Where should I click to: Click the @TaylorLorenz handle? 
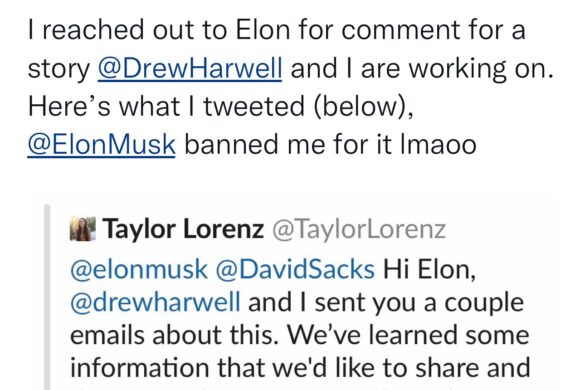[x=359, y=230]
